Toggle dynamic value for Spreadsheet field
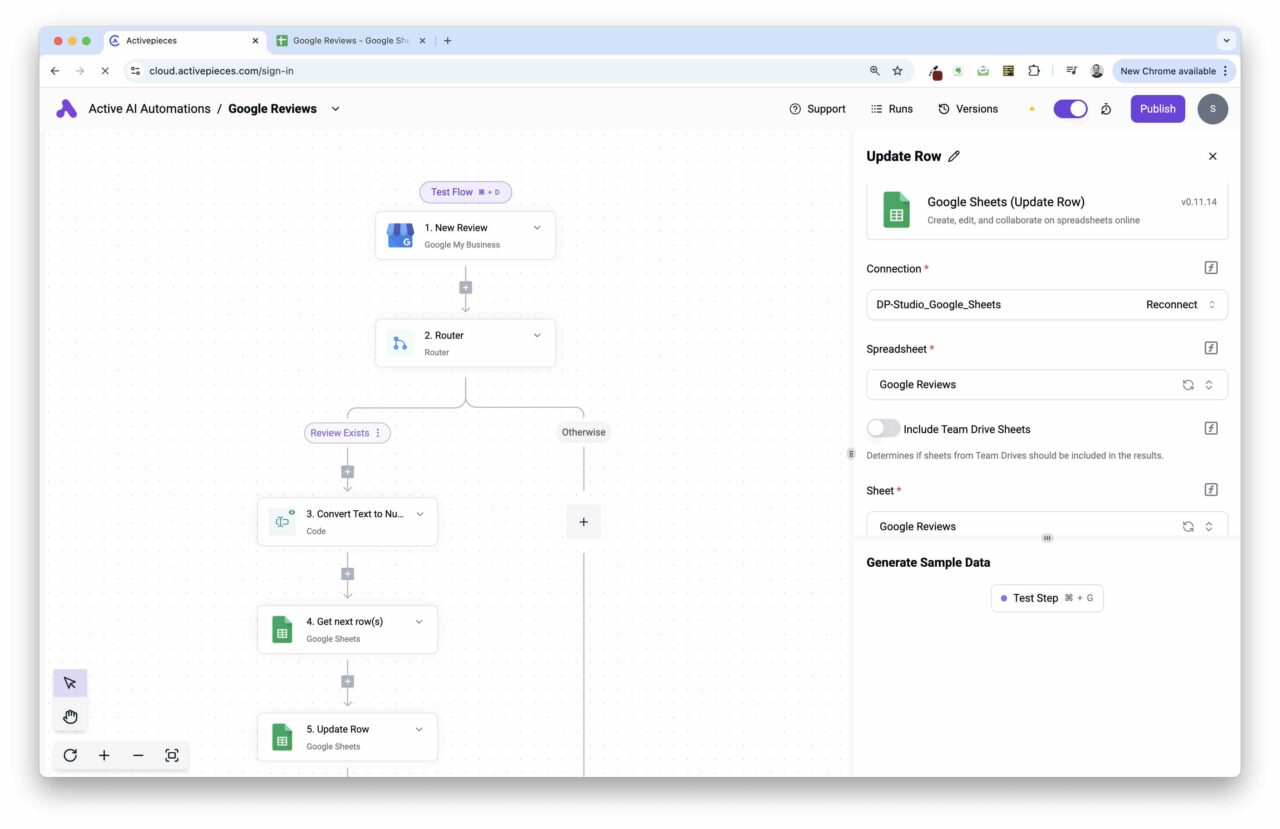Screen dimensions: 1280x829 (x=1211, y=348)
